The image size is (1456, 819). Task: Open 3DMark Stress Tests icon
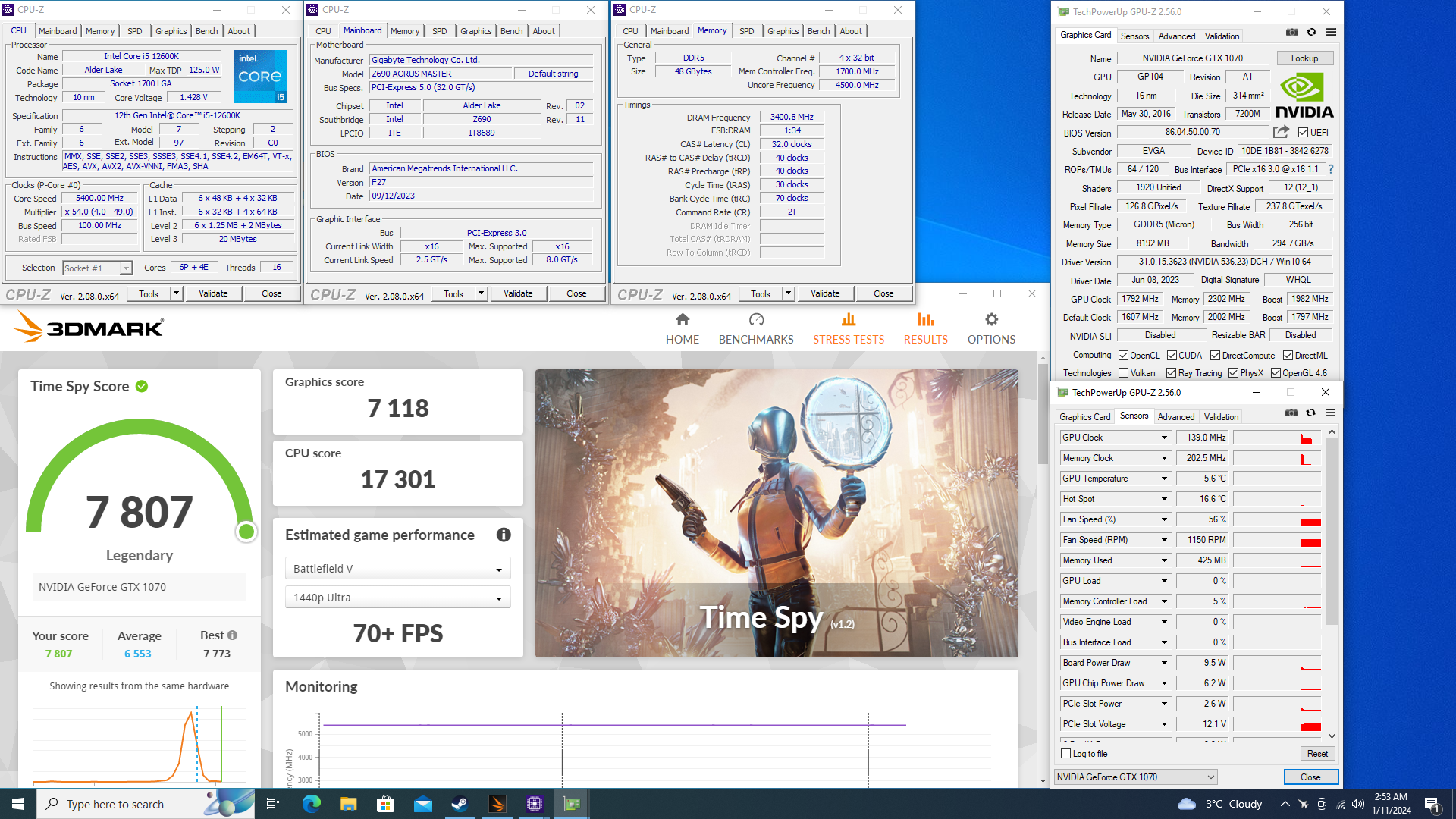[849, 319]
